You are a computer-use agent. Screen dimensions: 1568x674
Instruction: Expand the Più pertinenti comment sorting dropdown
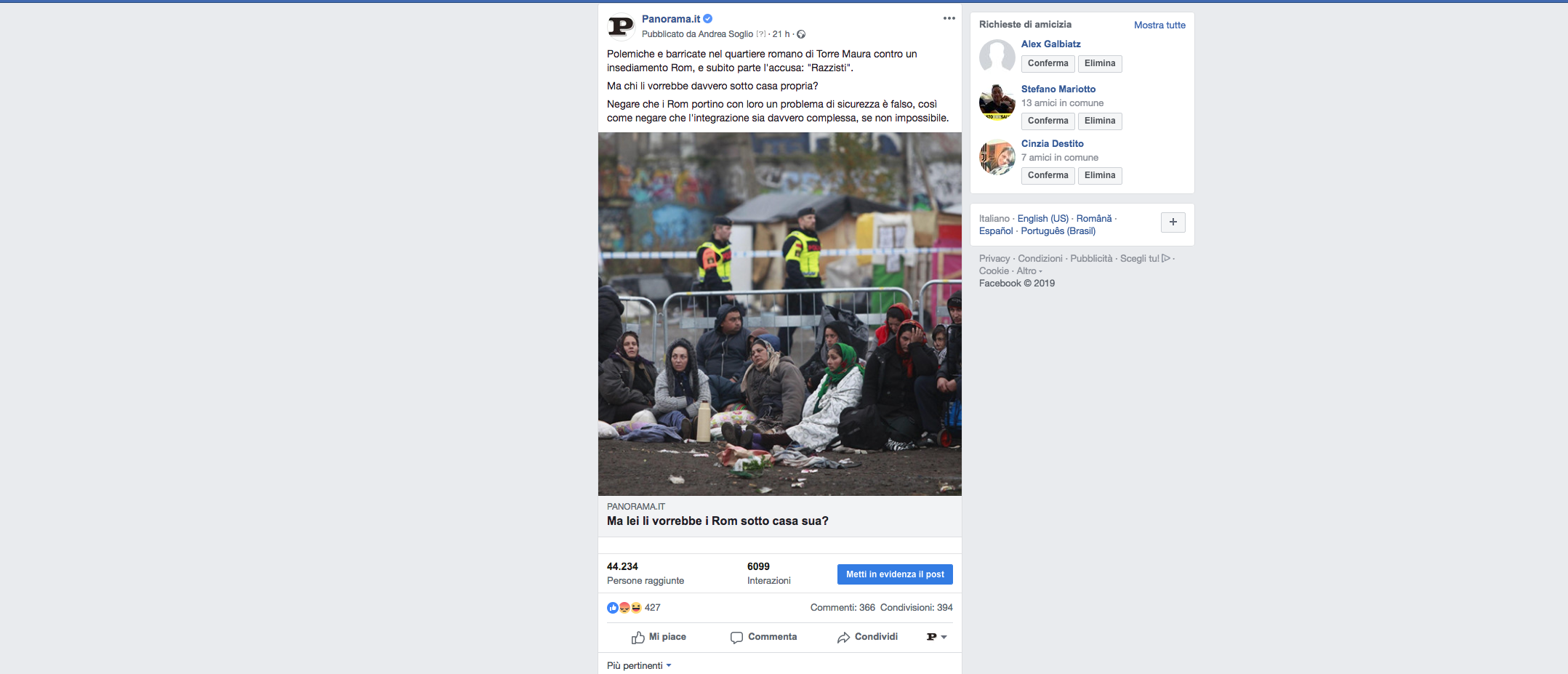(639, 665)
